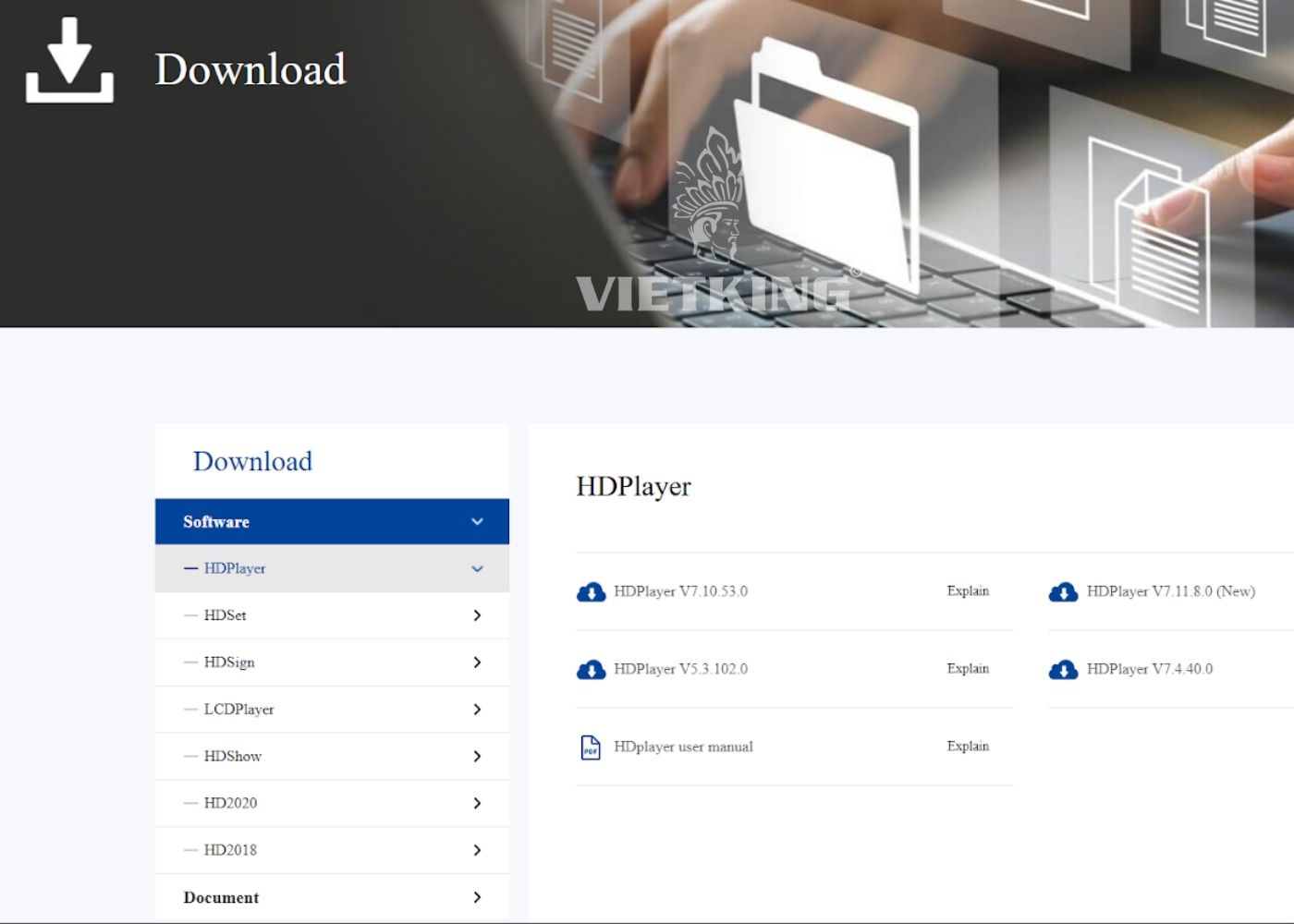Expand the Document section
This screenshot has height=924, width=1294.
477,896
